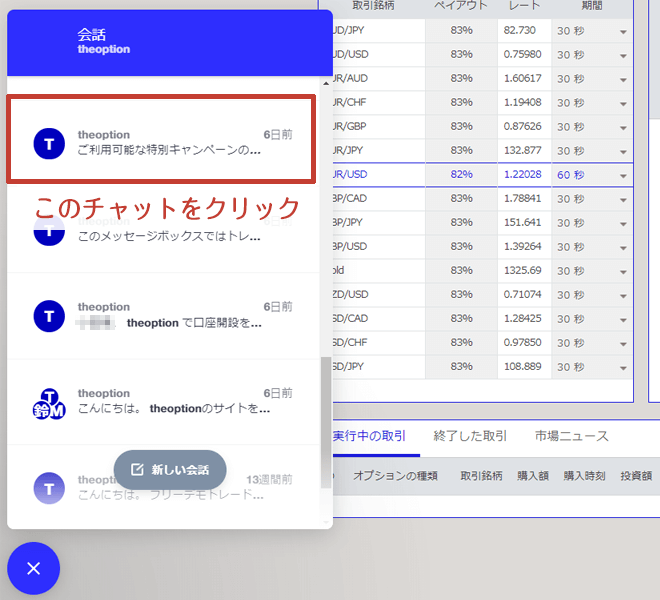The width and height of the screenshot is (660, 600).
Task: Switch to 市場ニュース tab
Action: coord(572,435)
